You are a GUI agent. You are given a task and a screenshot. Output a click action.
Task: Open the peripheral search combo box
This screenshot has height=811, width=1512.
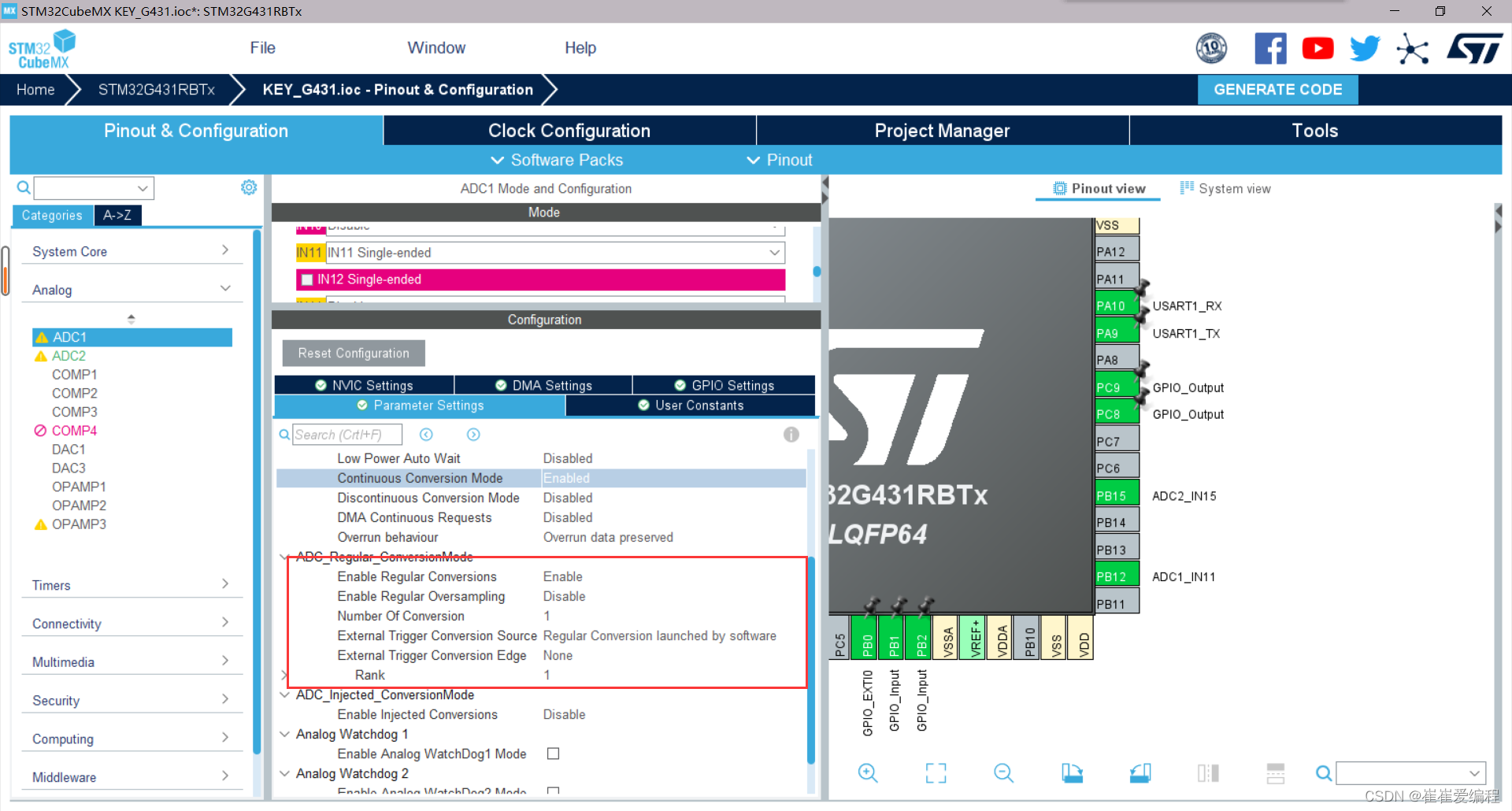(94, 188)
